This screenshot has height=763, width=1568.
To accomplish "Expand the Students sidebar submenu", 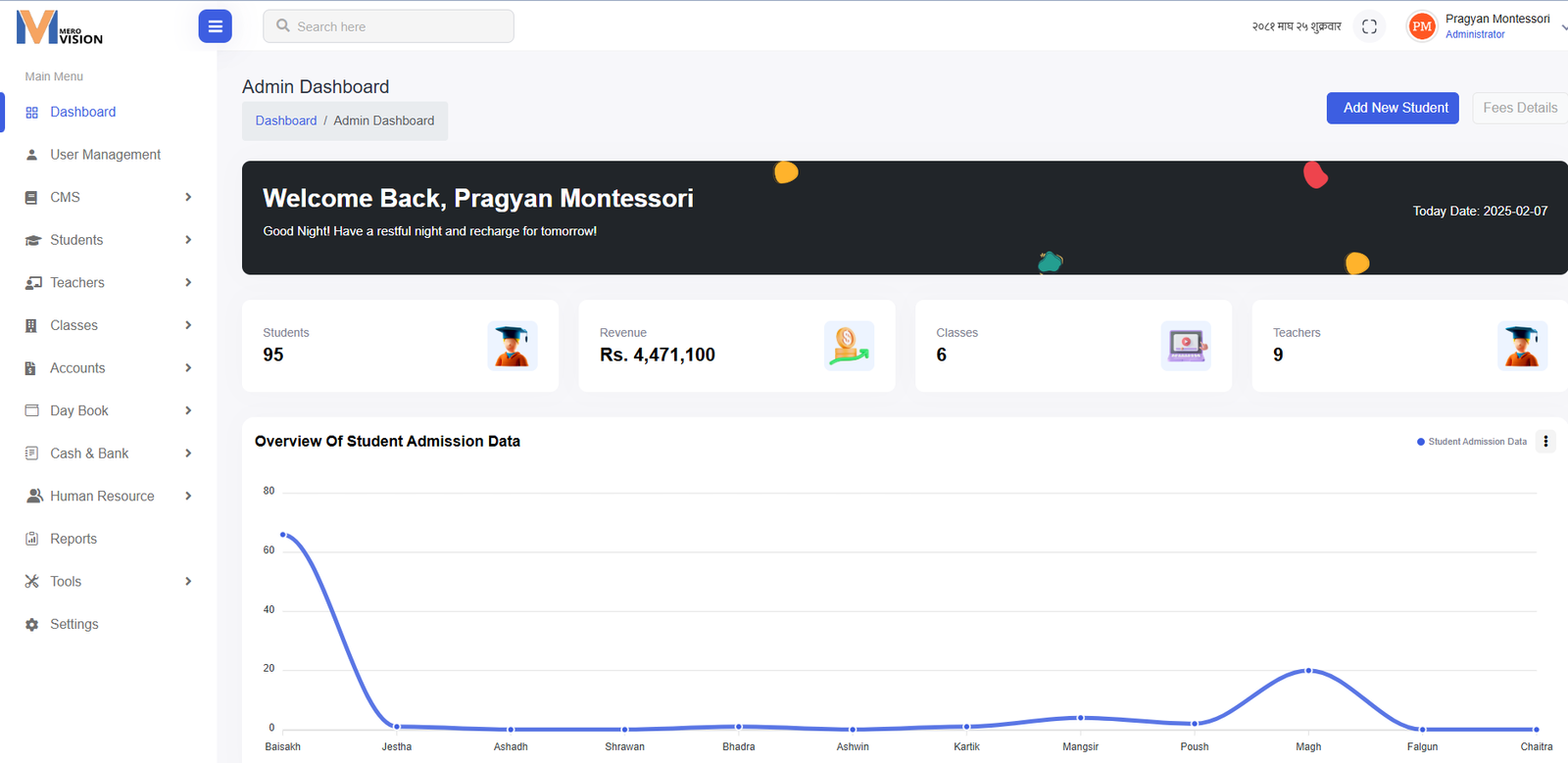I will [x=108, y=240].
